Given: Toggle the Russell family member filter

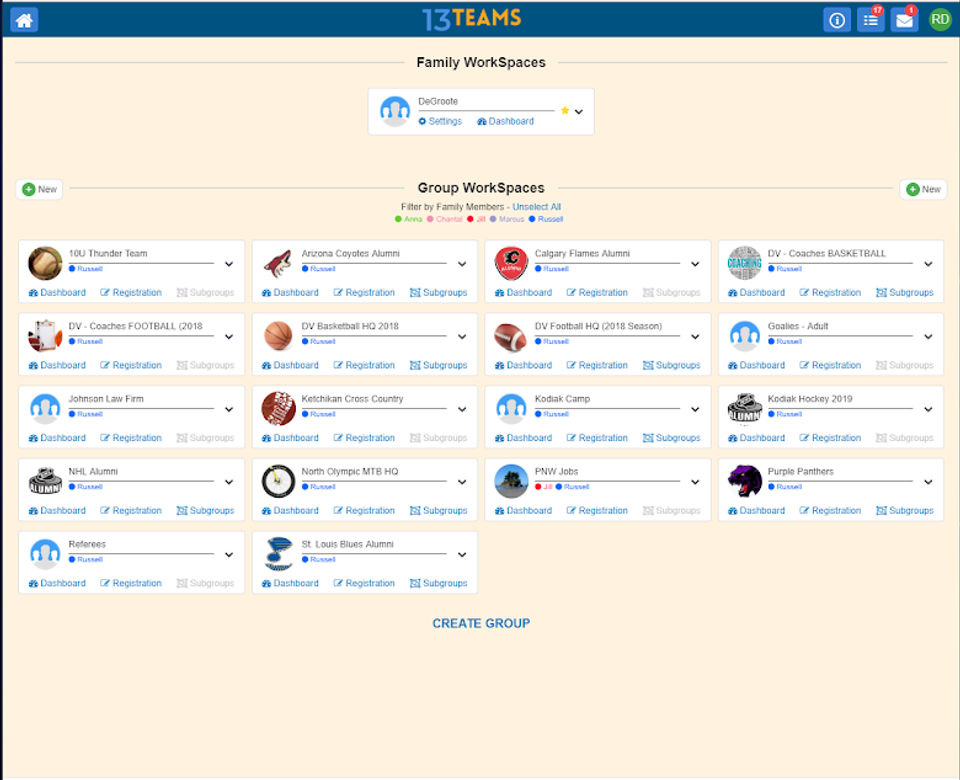Looking at the screenshot, I should (x=546, y=219).
